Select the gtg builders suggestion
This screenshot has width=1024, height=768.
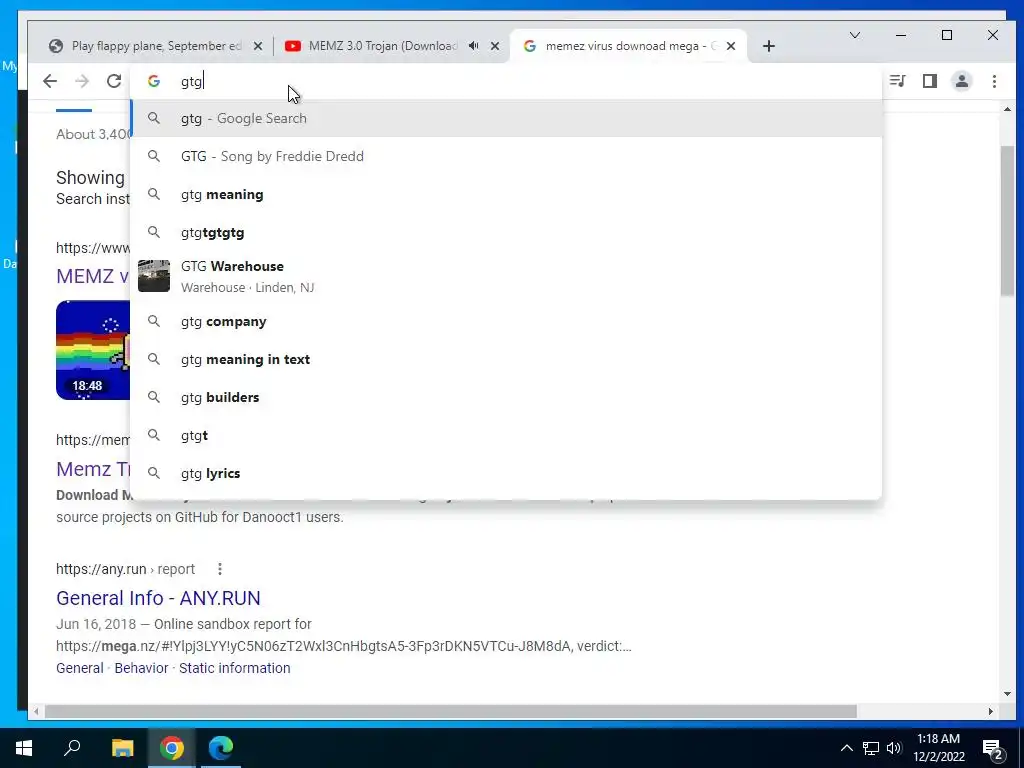[x=506, y=397]
